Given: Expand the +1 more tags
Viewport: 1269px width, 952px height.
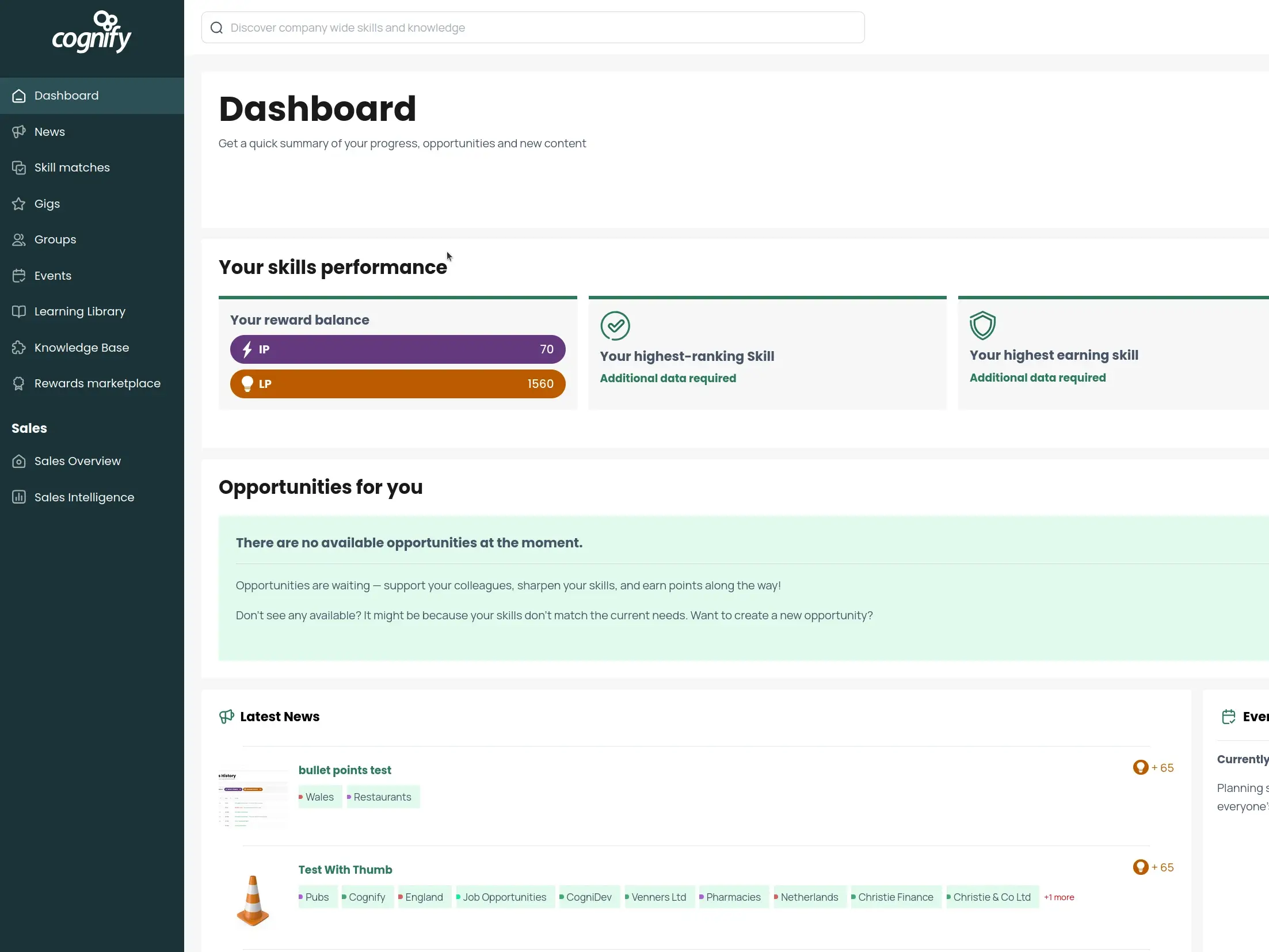Looking at the screenshot, I should [x=1059, y=897].
